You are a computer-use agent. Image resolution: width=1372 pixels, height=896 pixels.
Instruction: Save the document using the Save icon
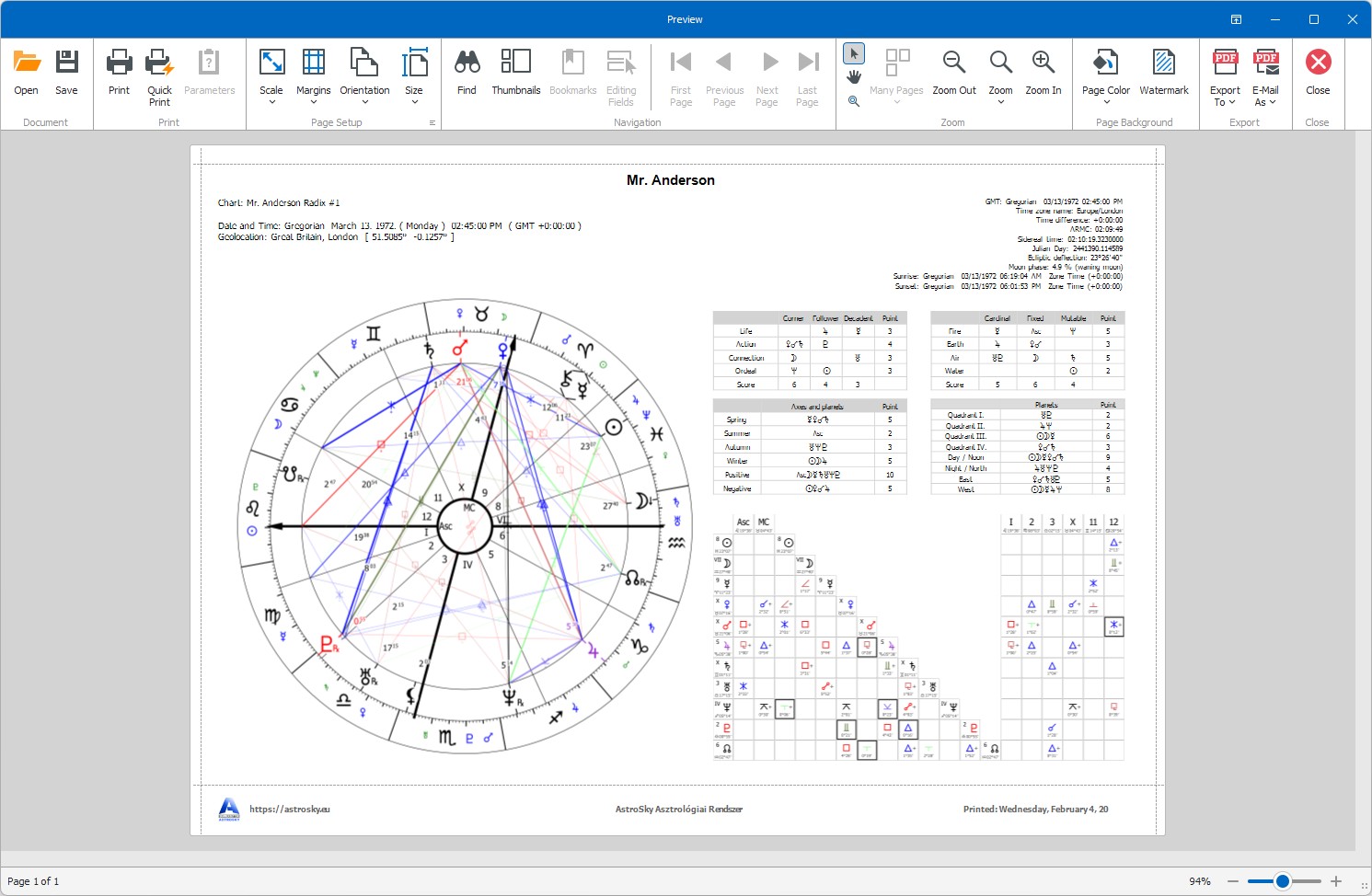(x=66, y=73)
